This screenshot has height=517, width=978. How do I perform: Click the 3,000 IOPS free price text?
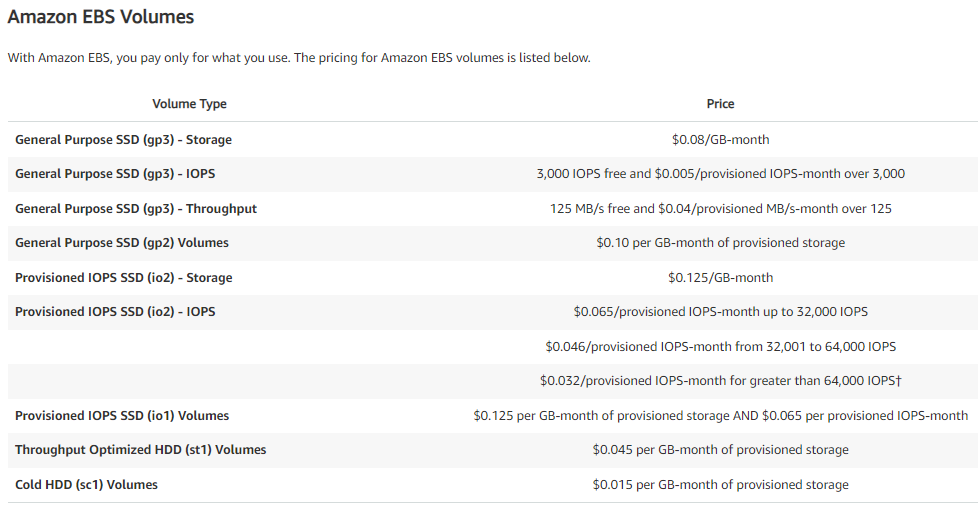tap(720, 174)
